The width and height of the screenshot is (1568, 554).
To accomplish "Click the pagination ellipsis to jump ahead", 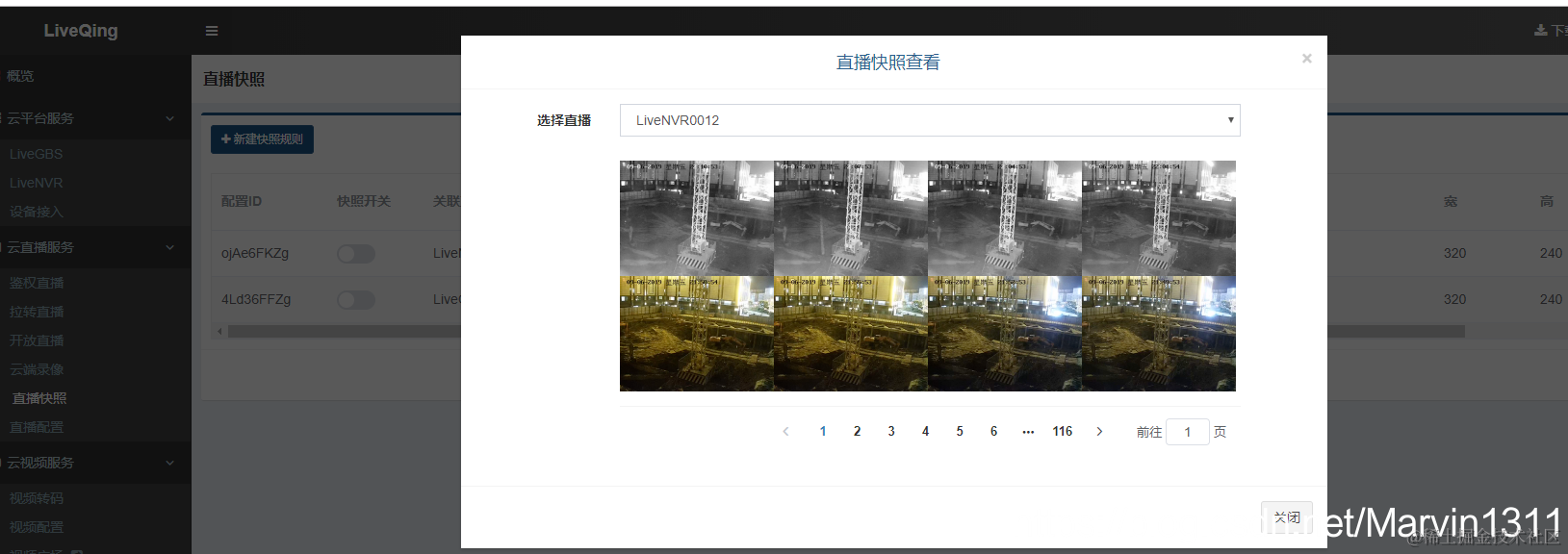I will coord(1028,432).
